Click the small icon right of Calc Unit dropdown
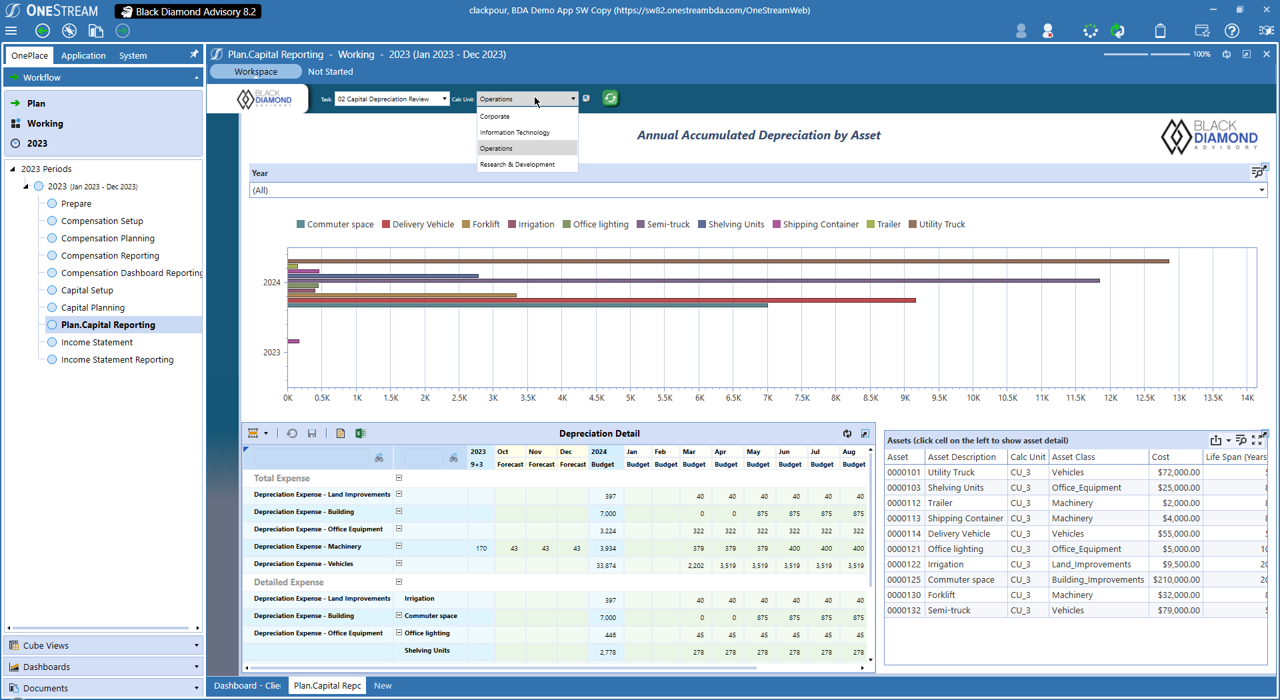The image size is (1280, 700). (x=586, y=99)
